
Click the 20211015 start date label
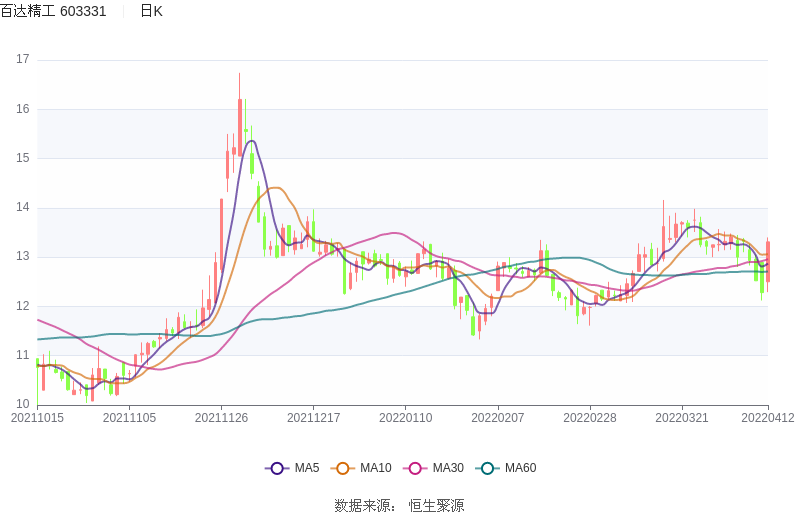coord(37,418)
